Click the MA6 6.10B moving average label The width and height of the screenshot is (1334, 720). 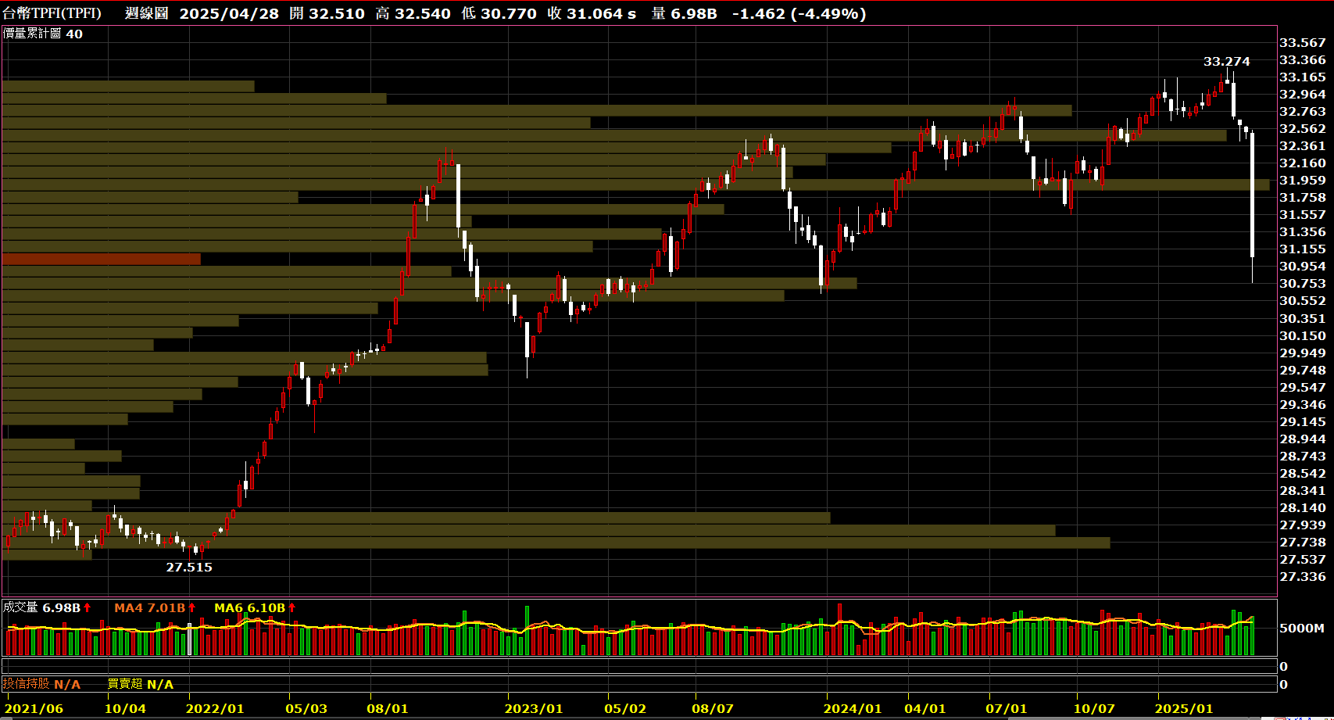(255, 607)
